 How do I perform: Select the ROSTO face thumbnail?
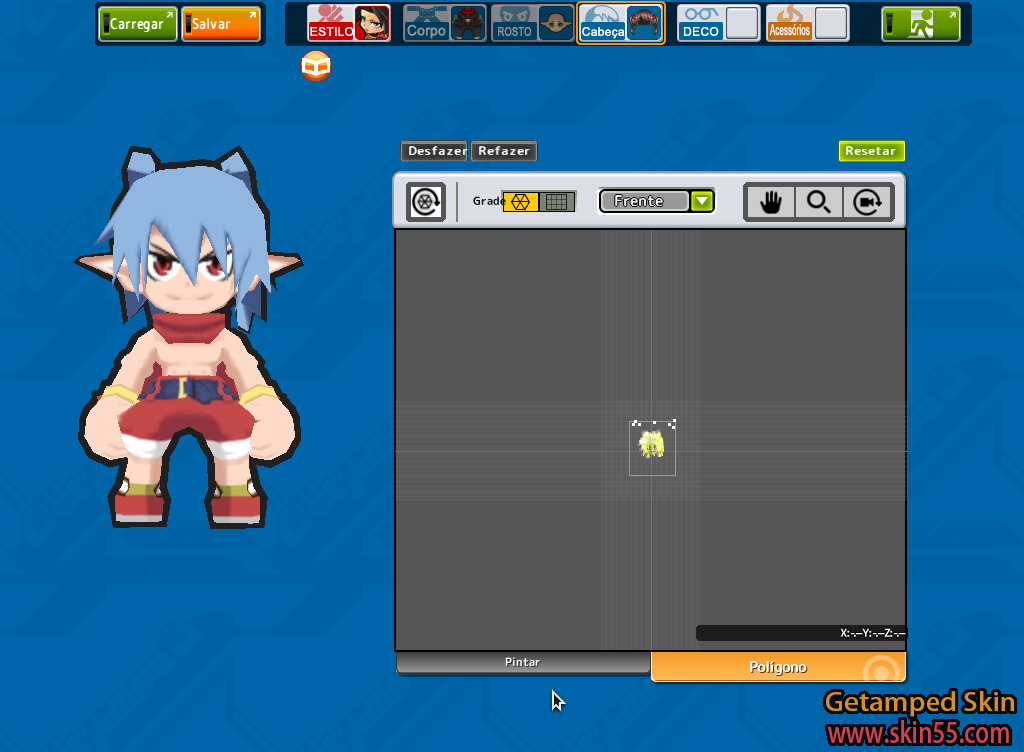coord(556,23)
